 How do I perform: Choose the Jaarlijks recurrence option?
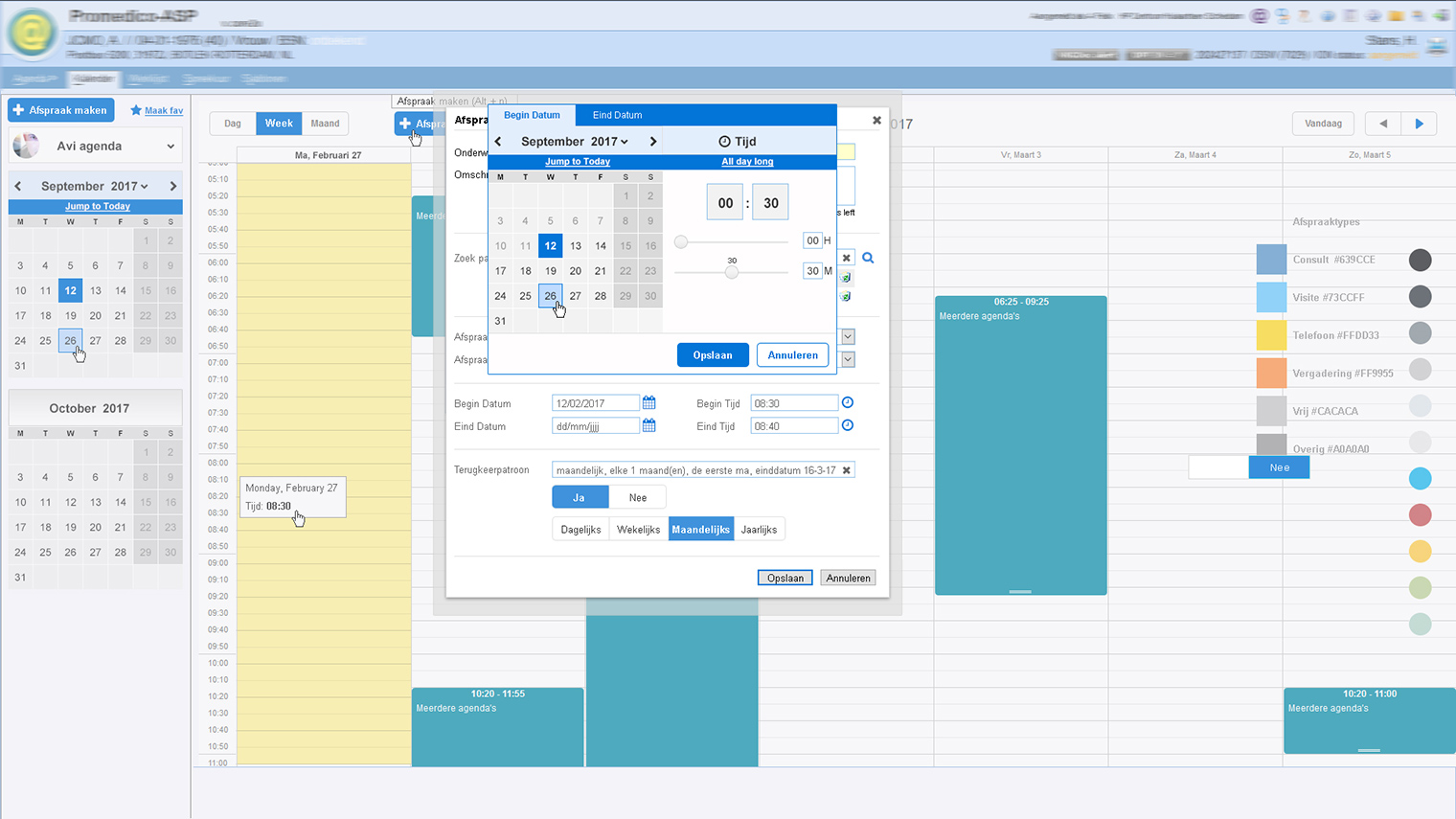click(759, 530)
